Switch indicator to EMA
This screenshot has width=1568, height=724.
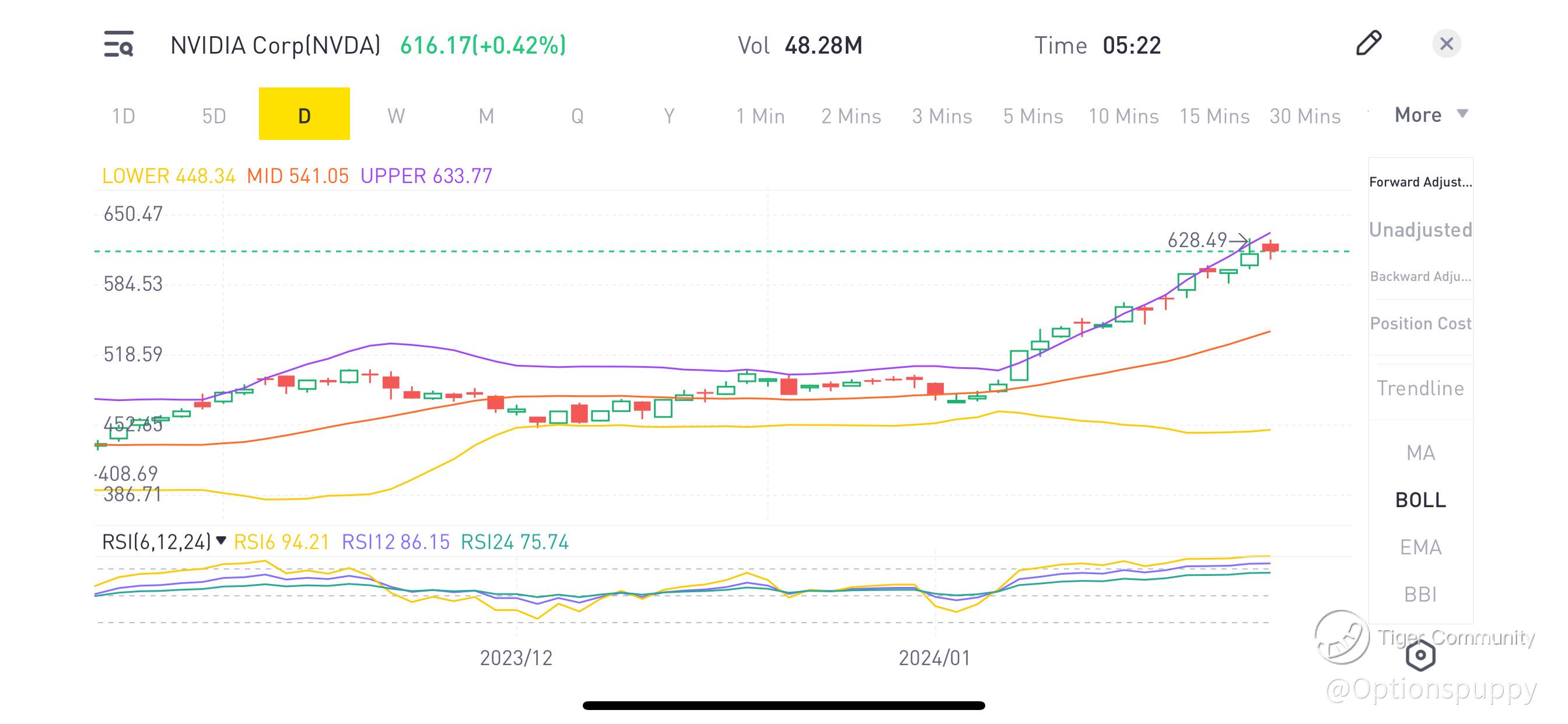point(1420,547)
